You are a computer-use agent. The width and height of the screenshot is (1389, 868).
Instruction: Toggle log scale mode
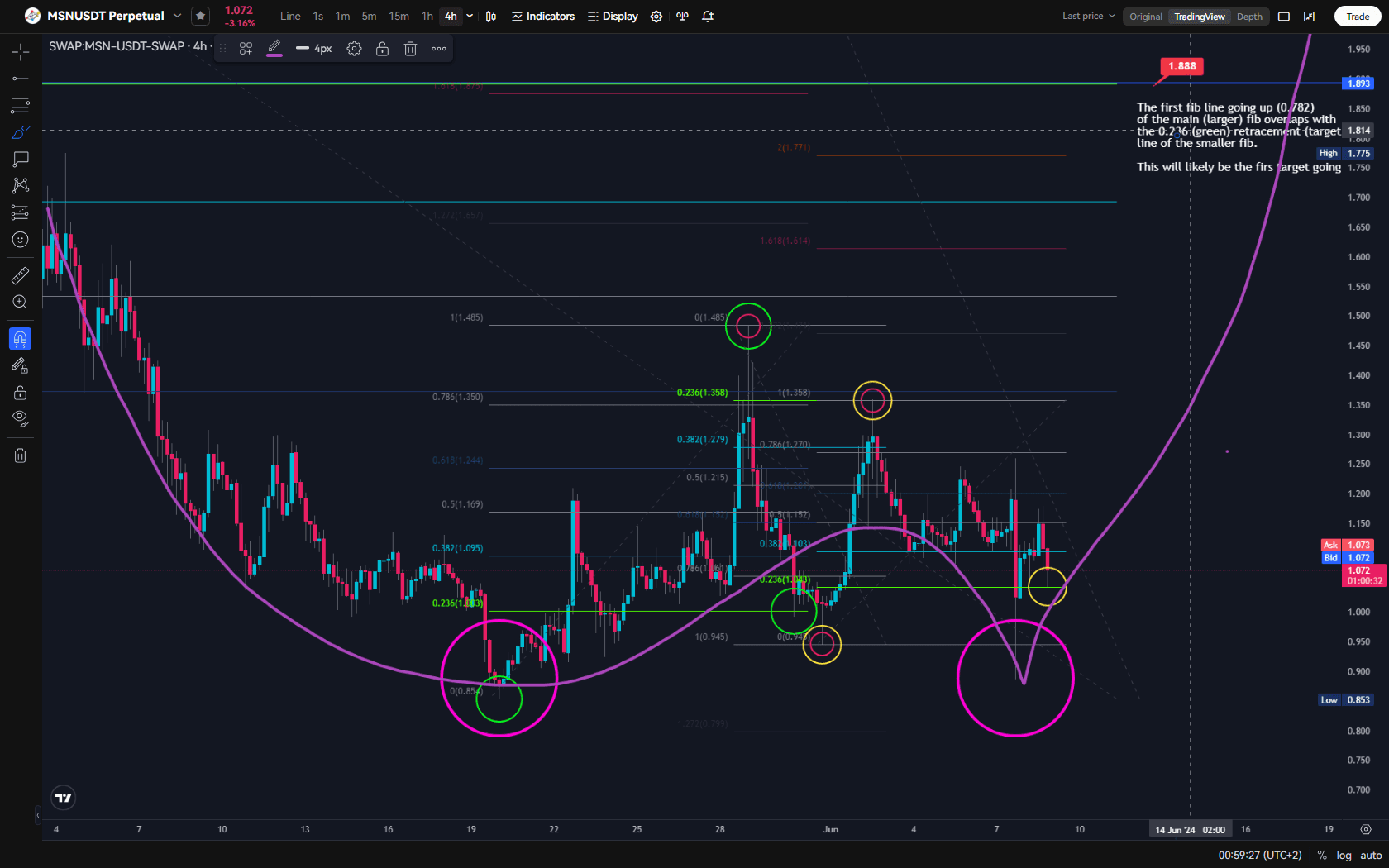point(1344,855)
